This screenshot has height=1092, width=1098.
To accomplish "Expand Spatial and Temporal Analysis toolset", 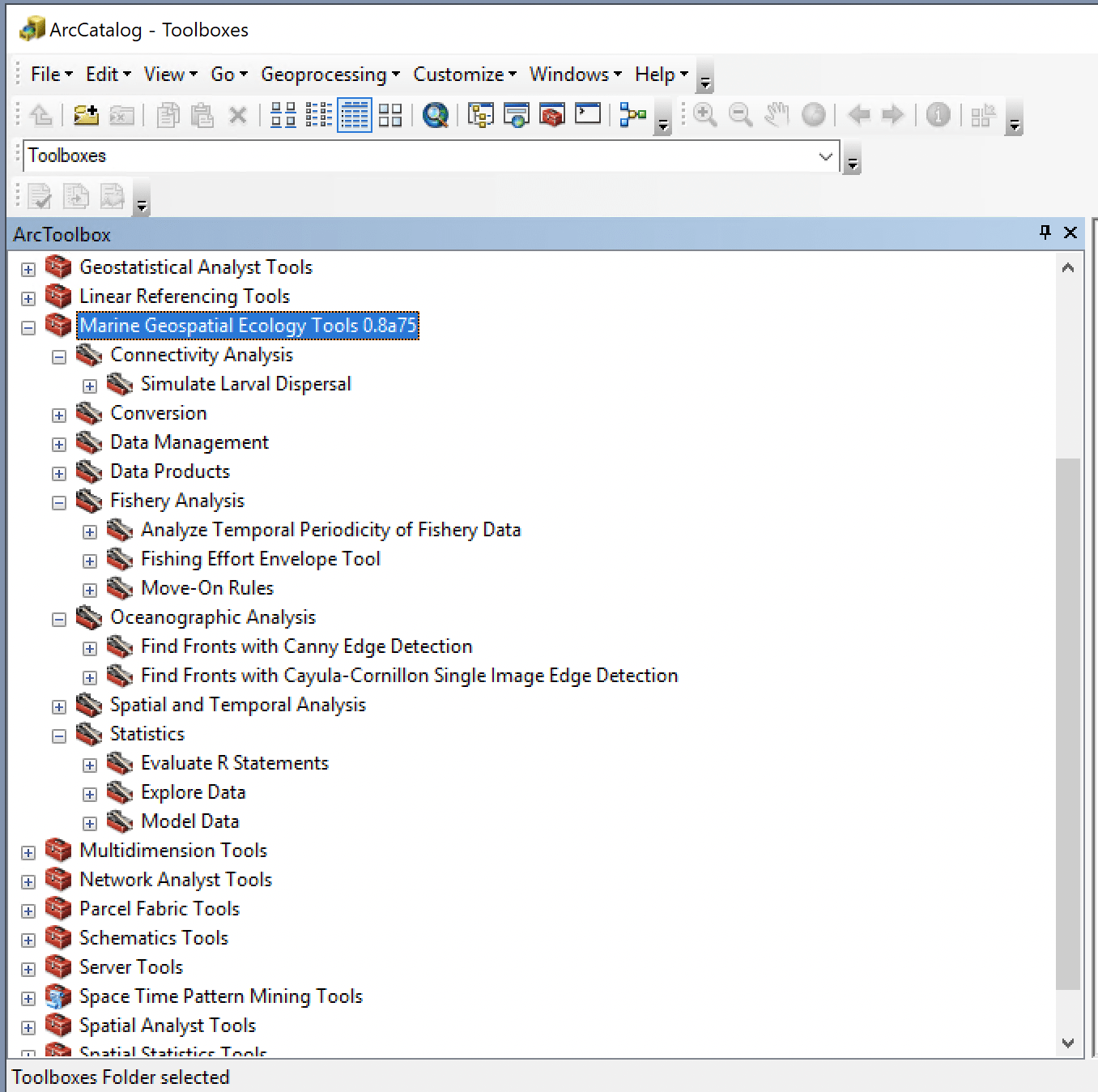I will [59, 706].
